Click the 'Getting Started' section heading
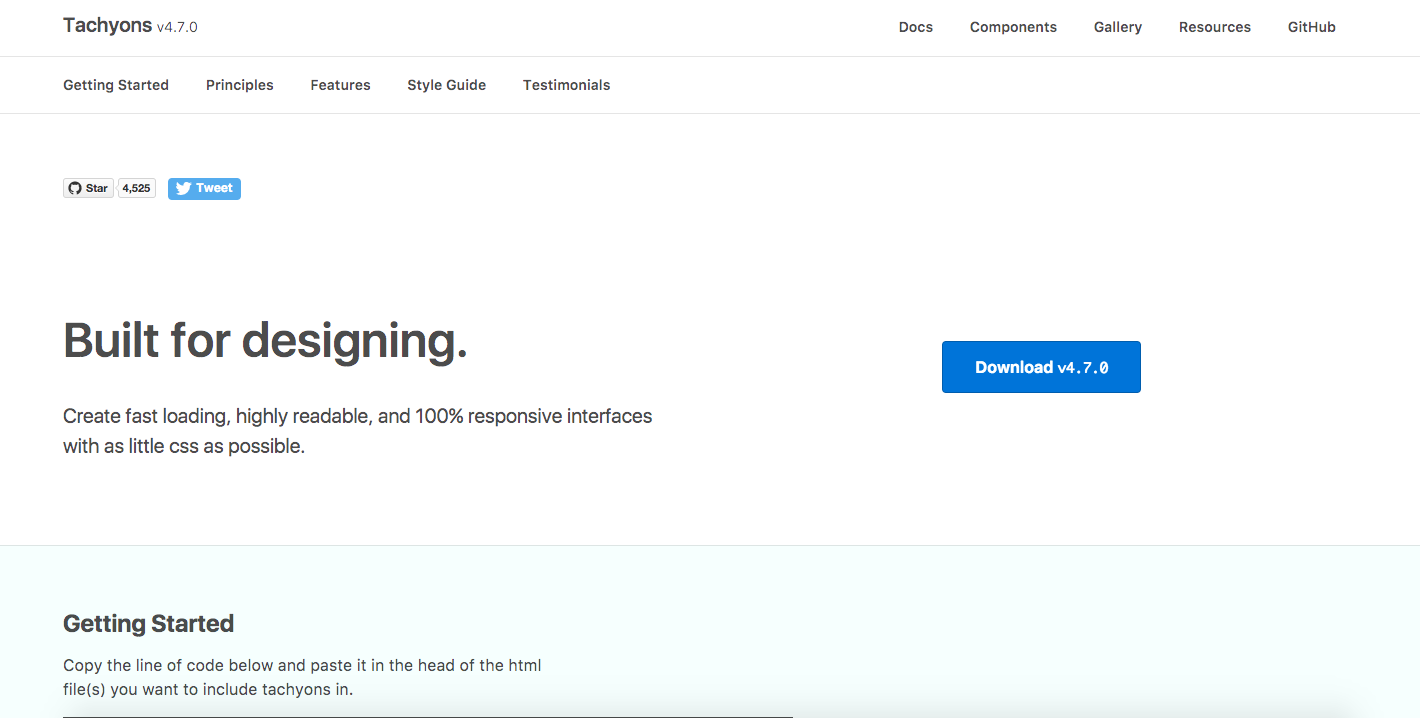Screen dimensions: 1420x718 pos(148,624)
